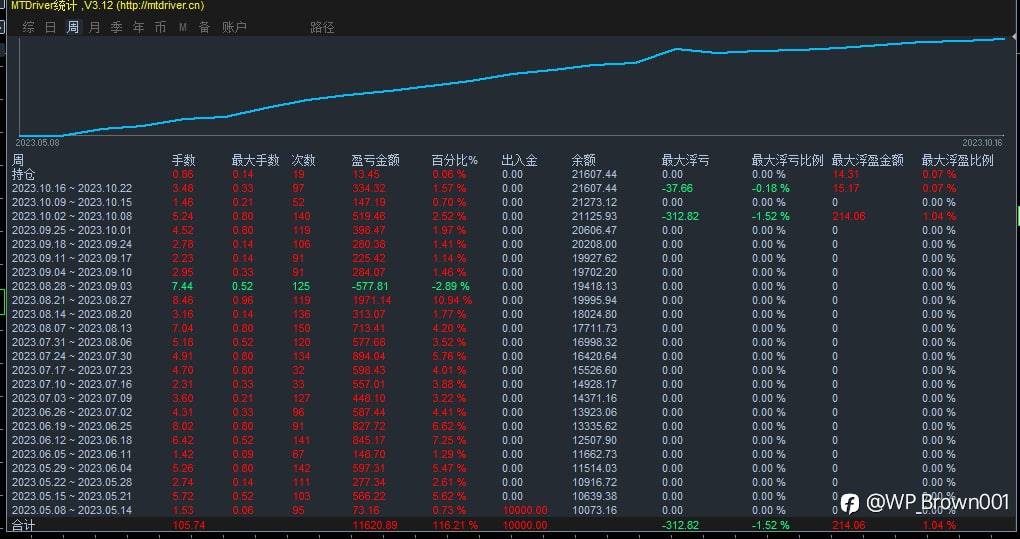Click the 2023.10.16 end date on chart

pos(983,142)
